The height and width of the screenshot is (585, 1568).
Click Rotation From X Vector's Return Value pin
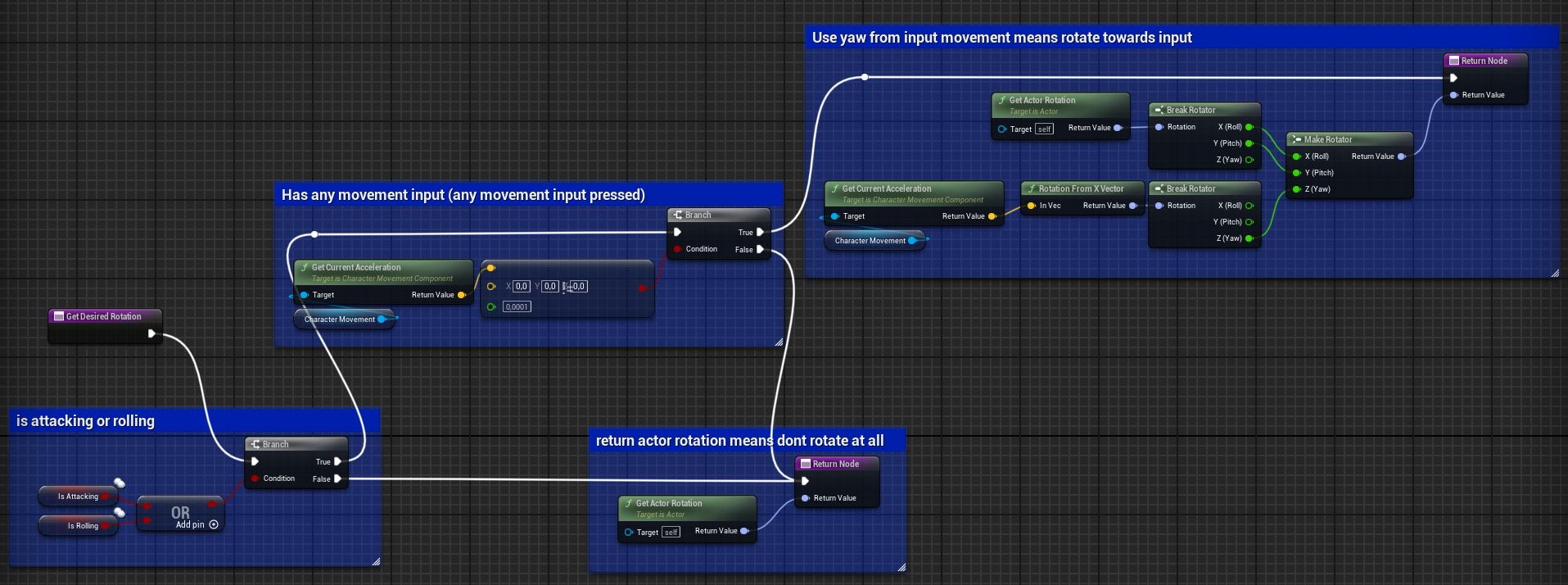pyautogui.click(x=1133, y=206)
